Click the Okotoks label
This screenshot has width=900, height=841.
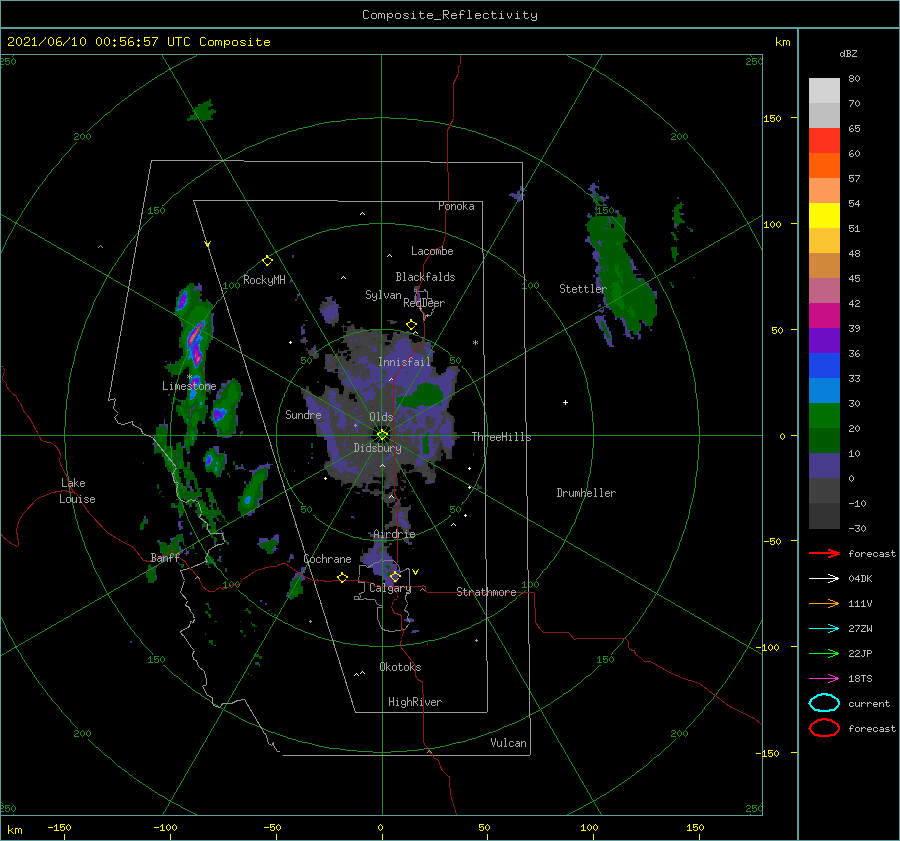pos(400,666)
